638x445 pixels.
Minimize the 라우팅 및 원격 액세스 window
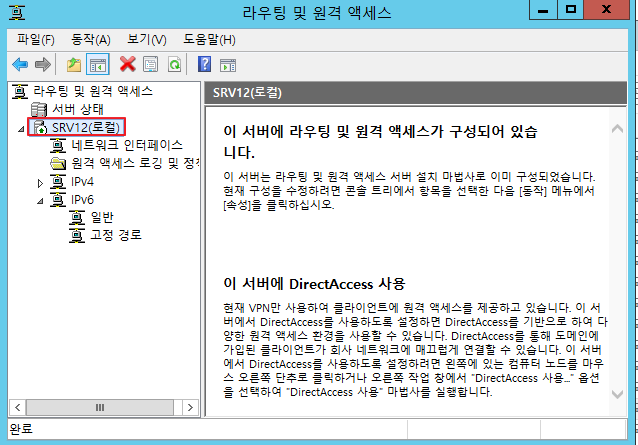click(543, 10)
